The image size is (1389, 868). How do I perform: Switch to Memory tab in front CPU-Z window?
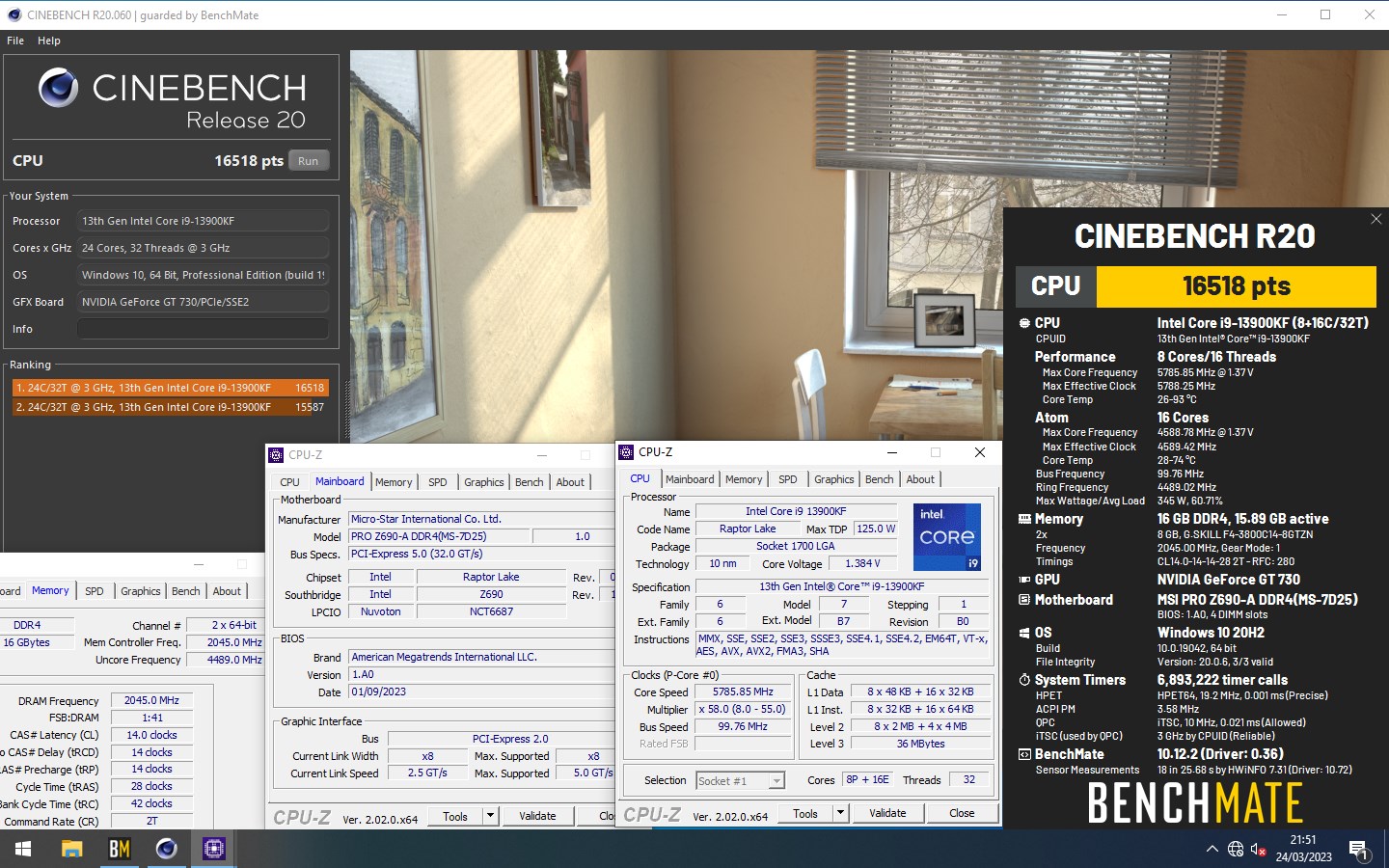[x=744, y=479]
